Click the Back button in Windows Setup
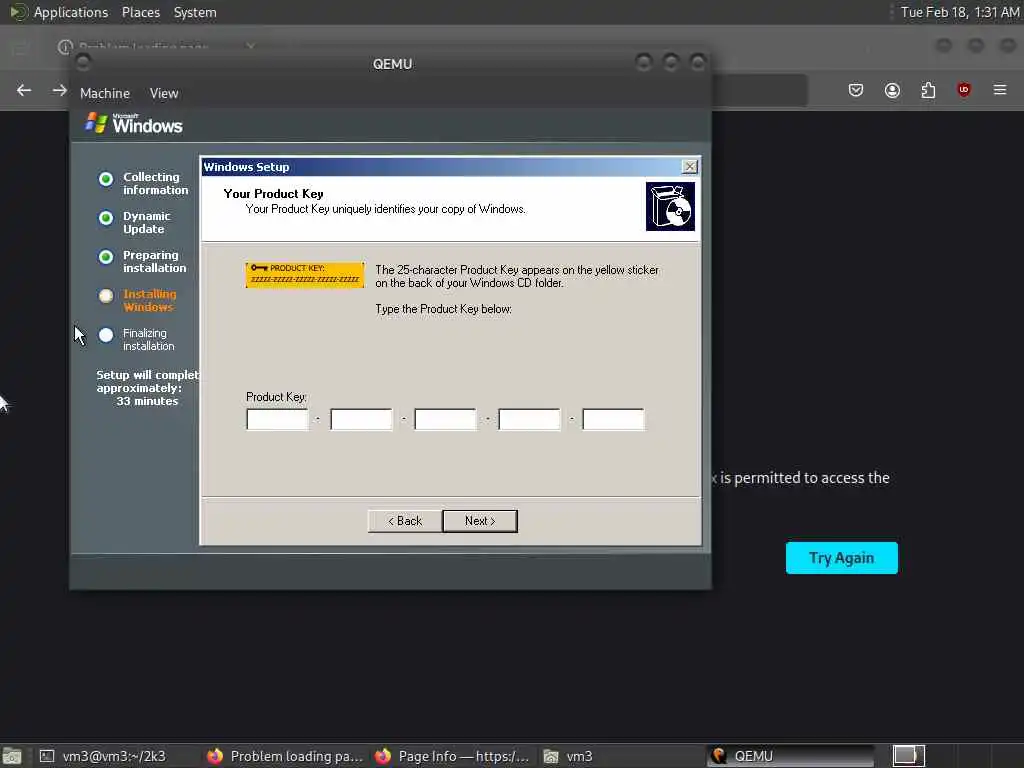This screenshot has height=768, width=1024. (x=405, y=521)
